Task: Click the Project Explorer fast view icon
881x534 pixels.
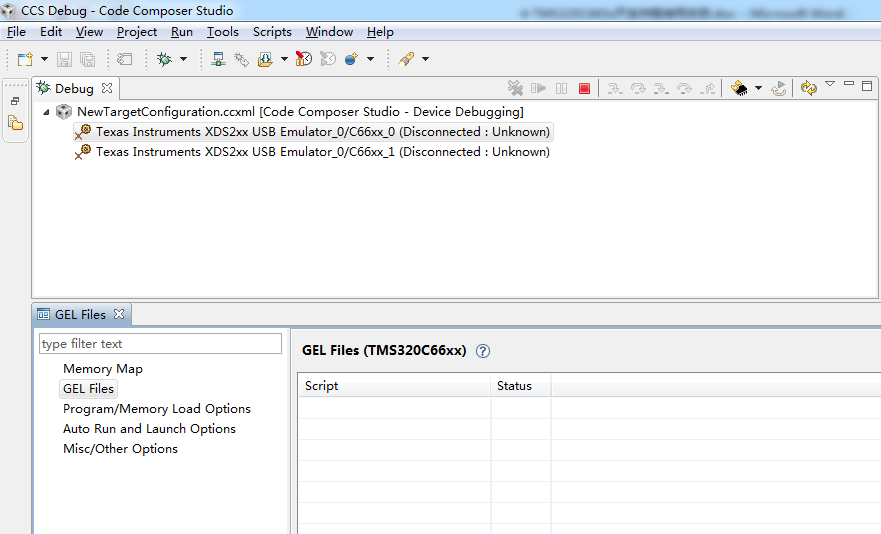Action: (16, 123)
